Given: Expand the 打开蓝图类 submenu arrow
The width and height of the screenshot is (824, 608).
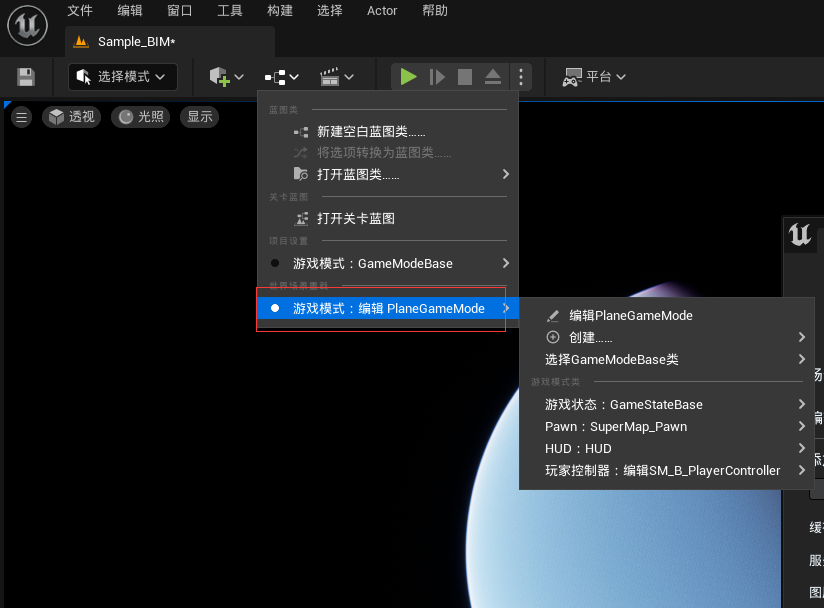Looking at the screenshot, I should (x=506, y=174).
